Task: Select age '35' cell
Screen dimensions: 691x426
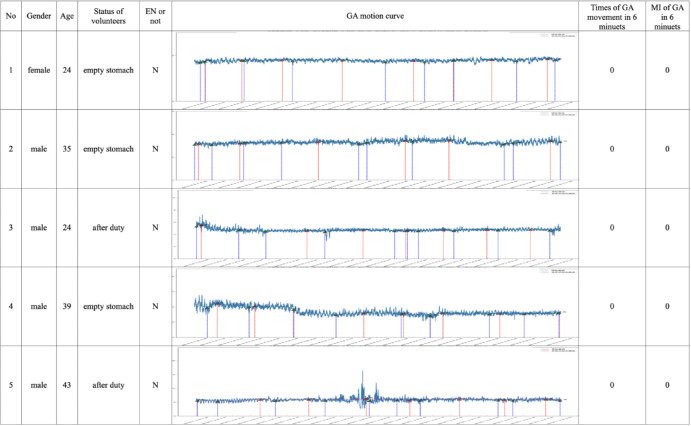Action: click(x=67, y=149)
